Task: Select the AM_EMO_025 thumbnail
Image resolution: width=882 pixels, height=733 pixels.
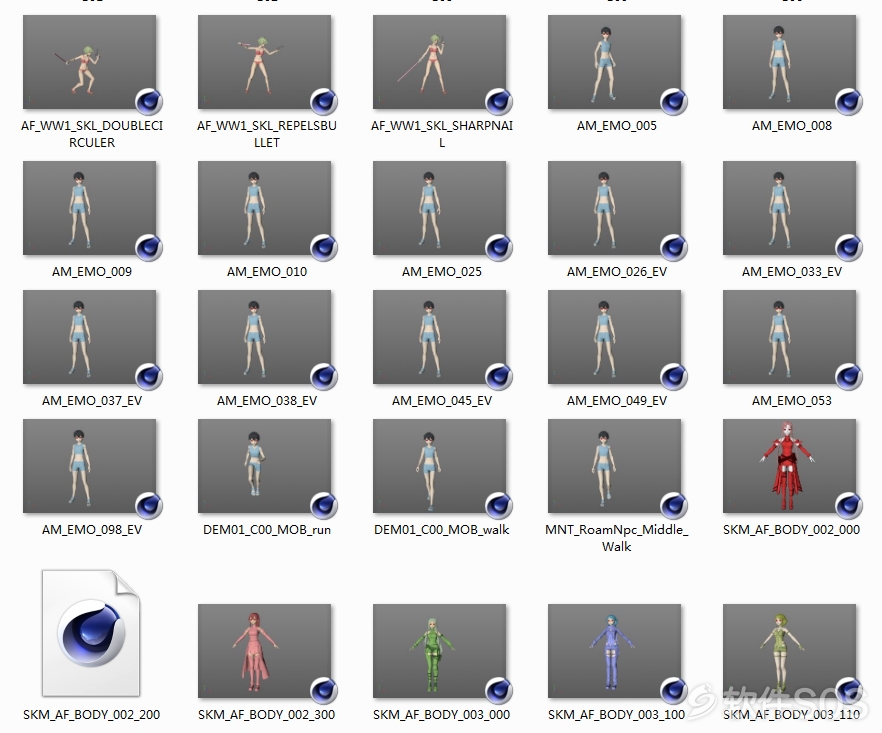Action: coord(439,208)
